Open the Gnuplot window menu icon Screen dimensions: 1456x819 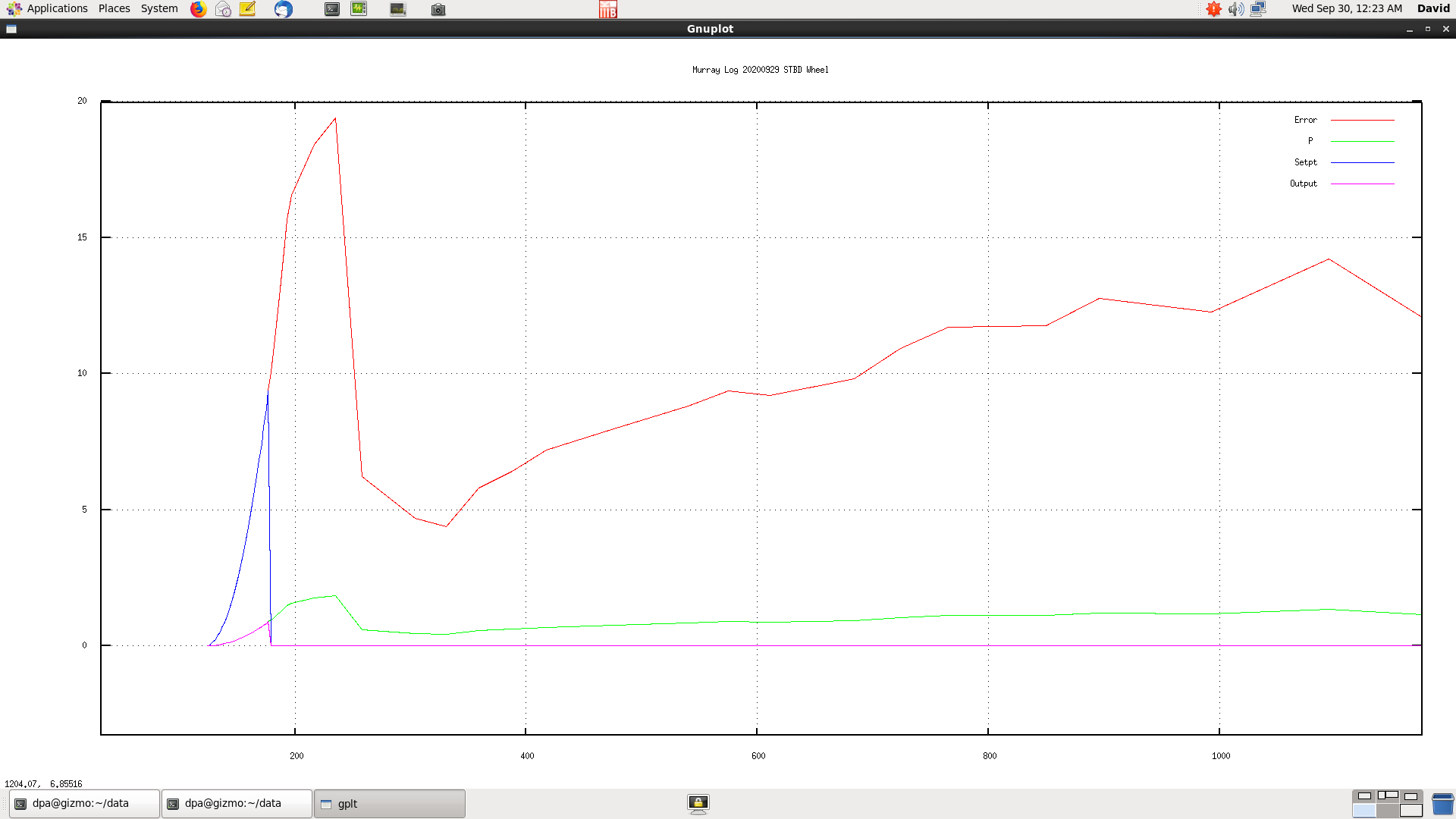pyautogui.click(x=11, y=29)
